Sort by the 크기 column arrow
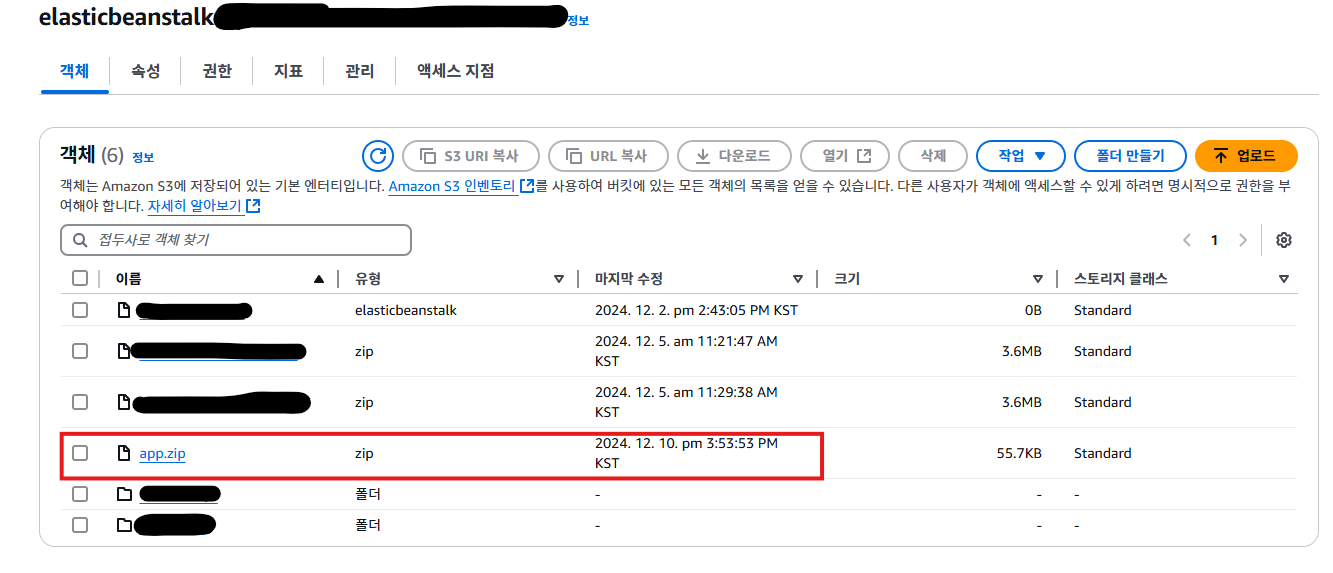The image size is (1333, 573). (1038, 279)
